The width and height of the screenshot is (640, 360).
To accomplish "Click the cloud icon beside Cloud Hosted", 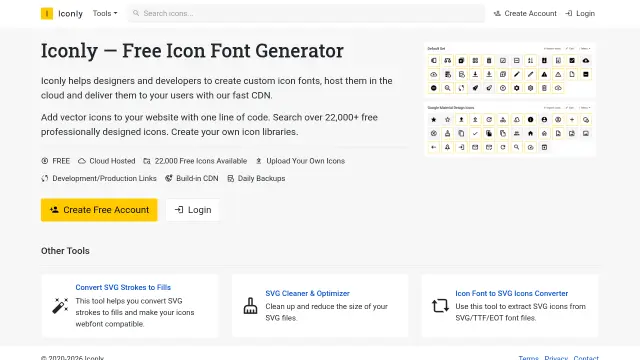I will coord(82,161).
